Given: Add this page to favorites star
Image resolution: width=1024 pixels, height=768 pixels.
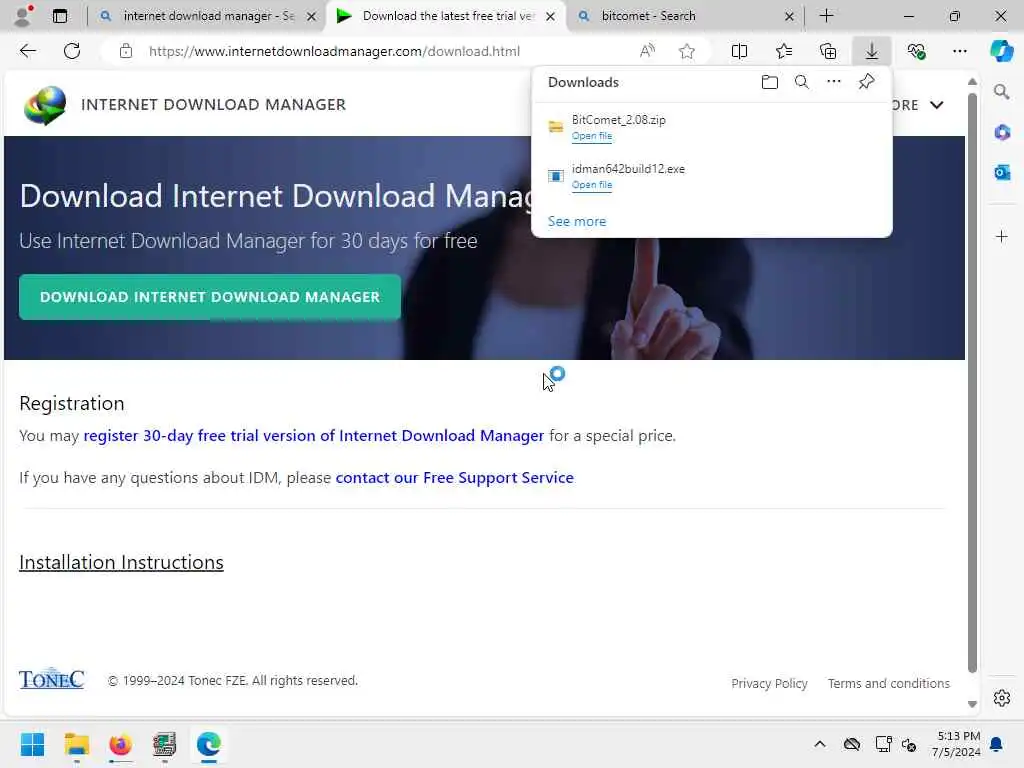Looking at the screenshot, I should click(686, 51).
